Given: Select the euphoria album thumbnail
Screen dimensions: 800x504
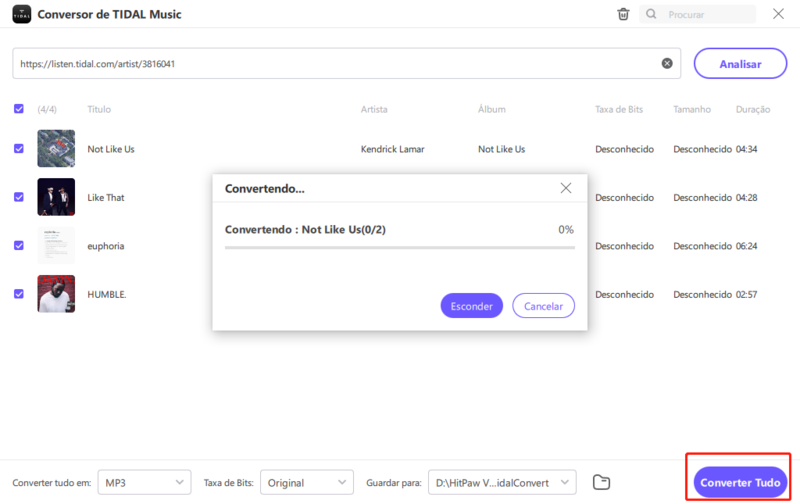Looking at the screenshot, I should [56, 245].
